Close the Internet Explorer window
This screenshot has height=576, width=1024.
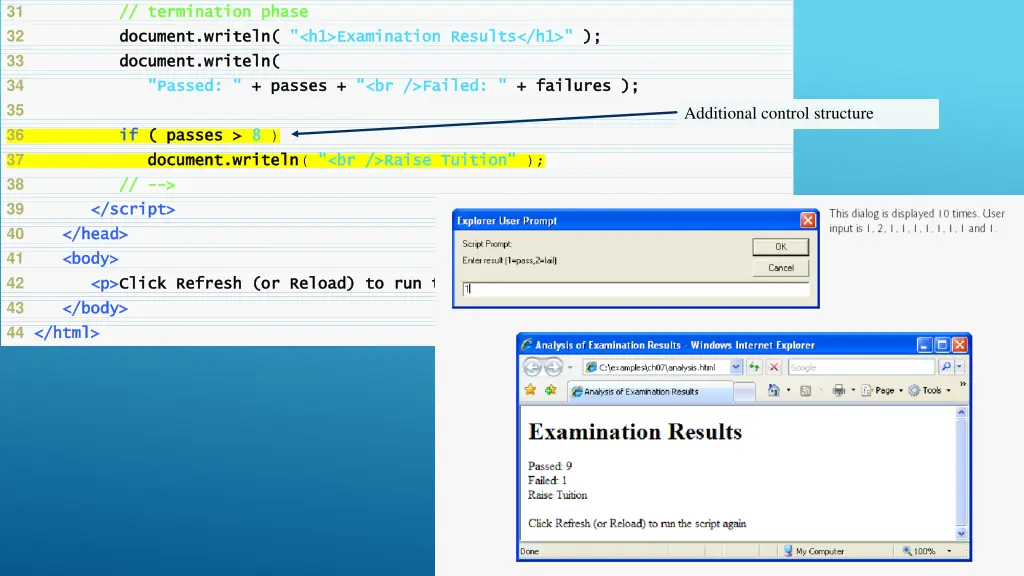pos(959,345)
